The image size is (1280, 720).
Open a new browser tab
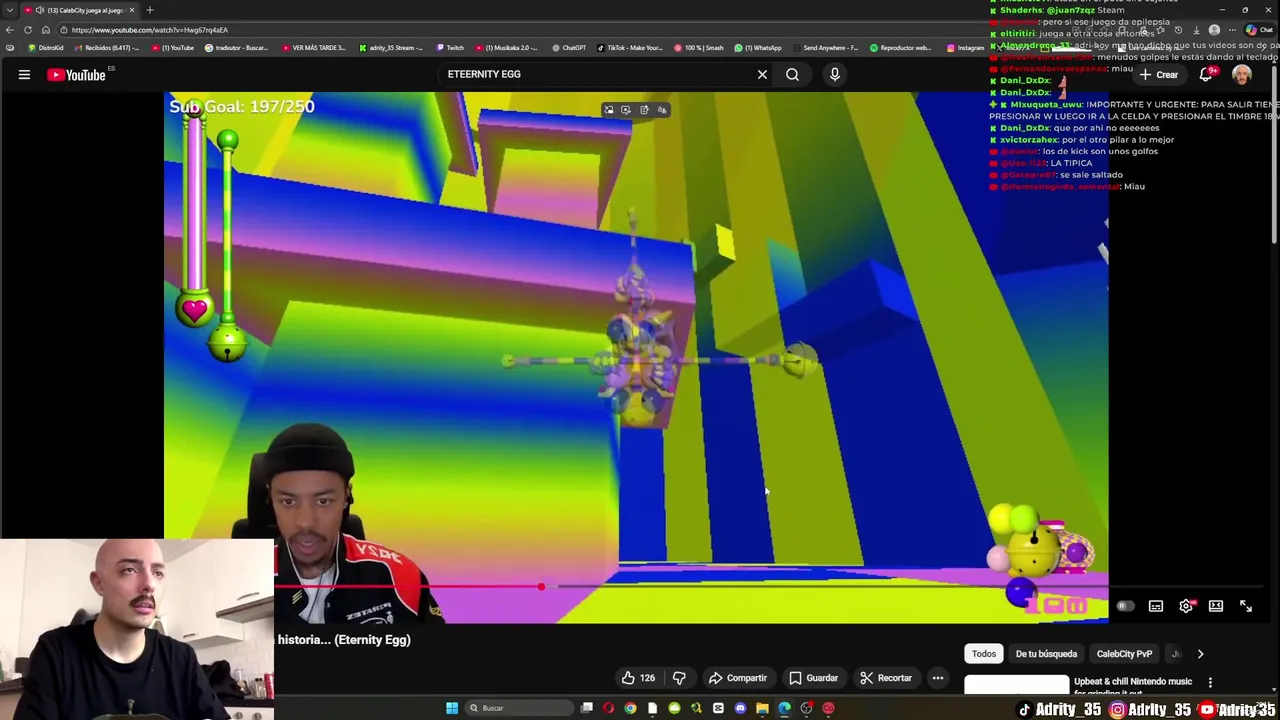click(x=149, y=10)
